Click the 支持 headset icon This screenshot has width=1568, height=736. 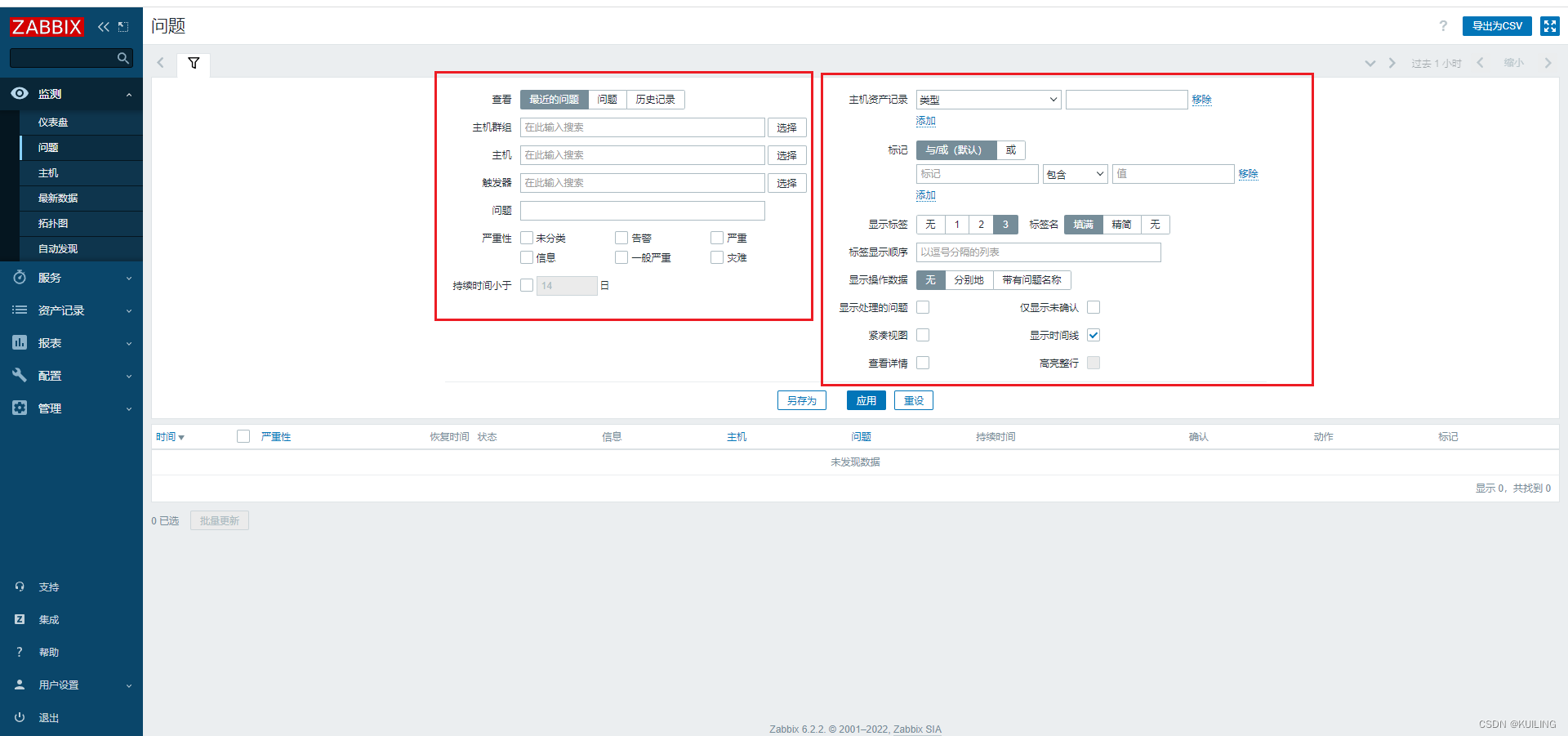[20, 587]
